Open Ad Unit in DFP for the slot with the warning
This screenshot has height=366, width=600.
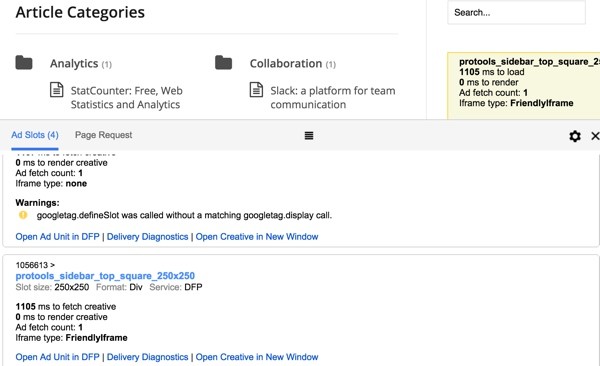[x=57, y=237]
